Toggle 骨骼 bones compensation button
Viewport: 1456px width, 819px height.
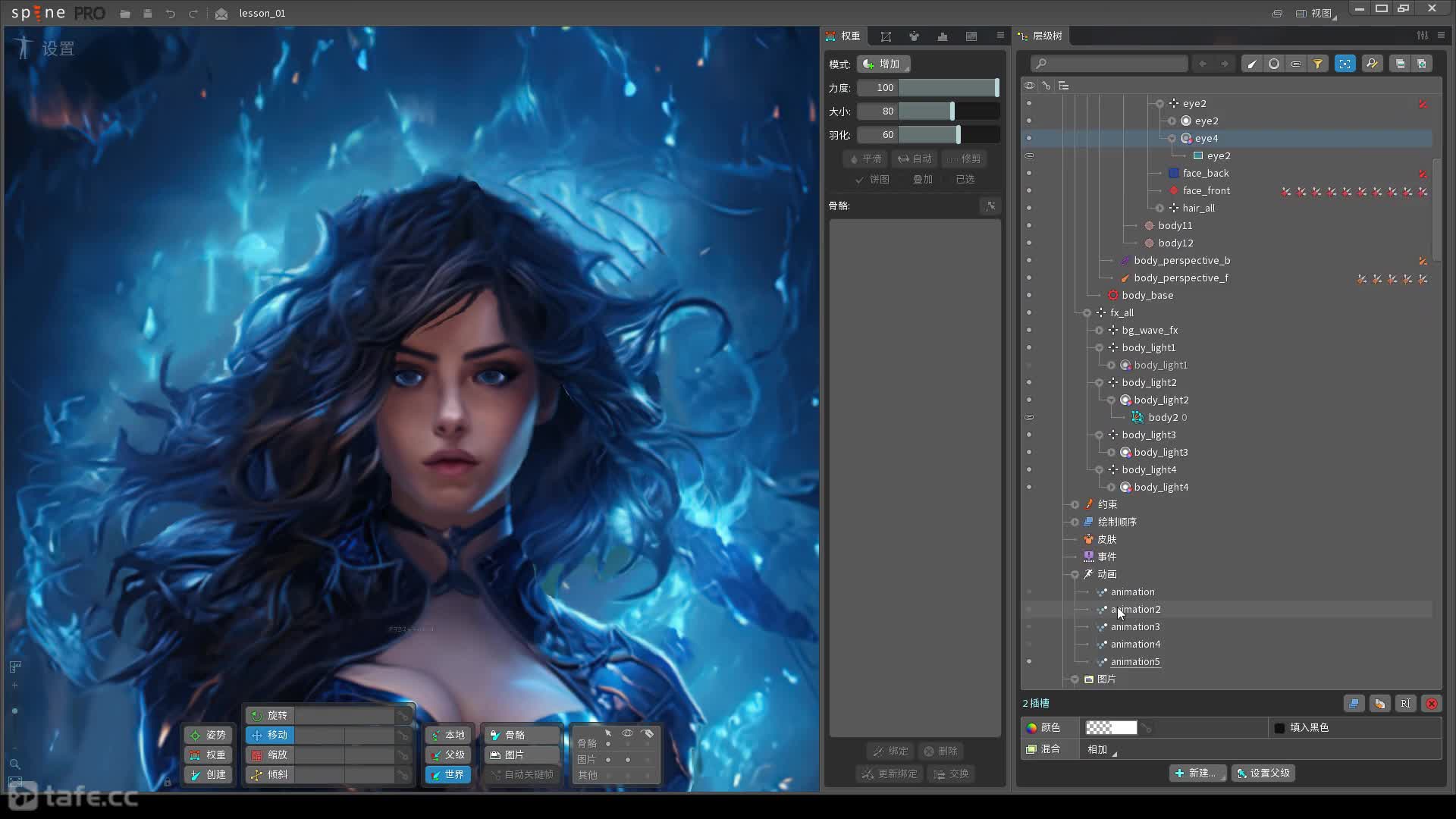pyautogui.click(x=522, y=735)
